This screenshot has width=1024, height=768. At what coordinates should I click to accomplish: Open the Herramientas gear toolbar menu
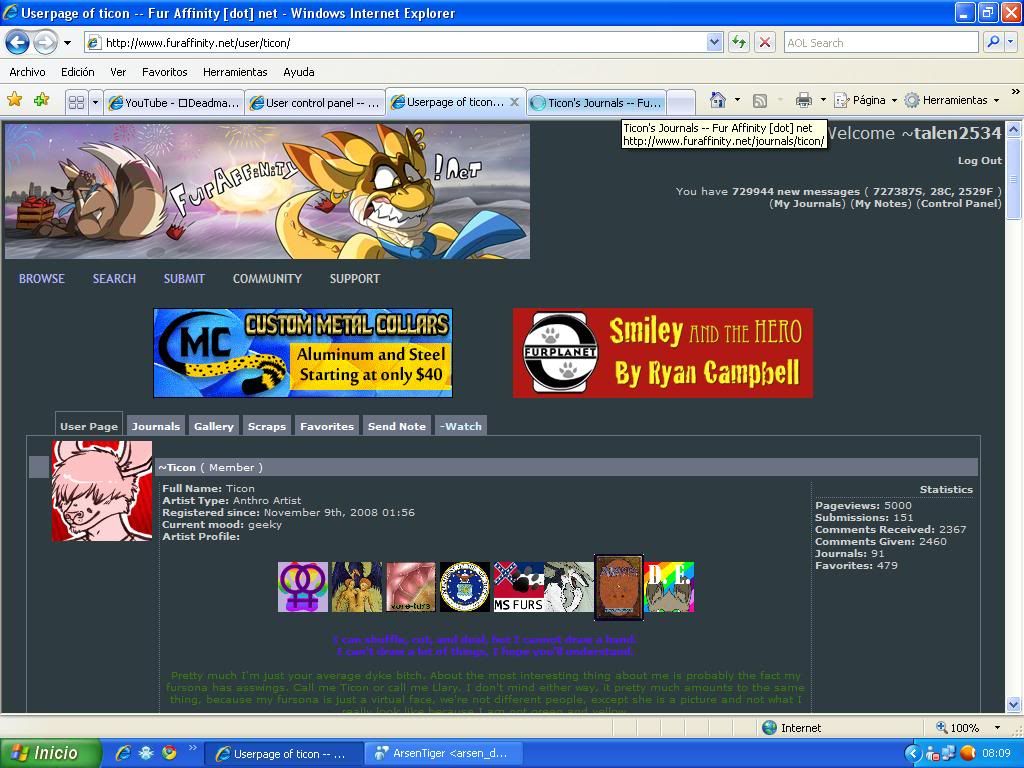click(x=952, y=100)
